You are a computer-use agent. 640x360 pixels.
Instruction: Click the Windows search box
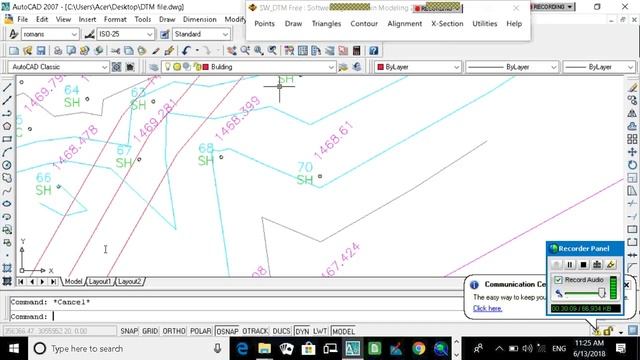click(129, 349)
